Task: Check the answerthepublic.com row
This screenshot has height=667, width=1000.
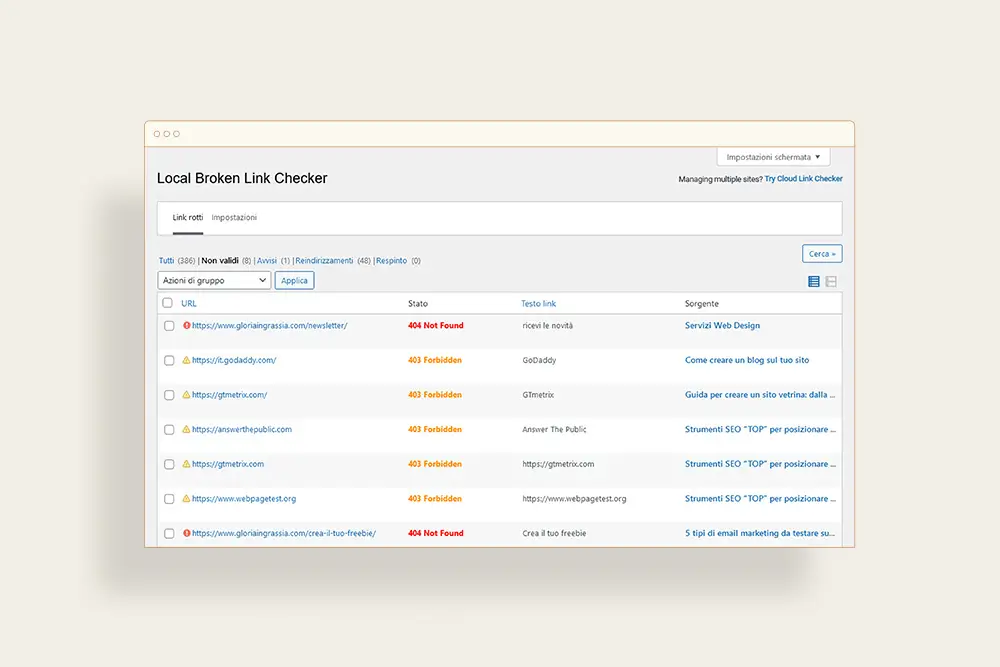Action: [x=169, y=430]
